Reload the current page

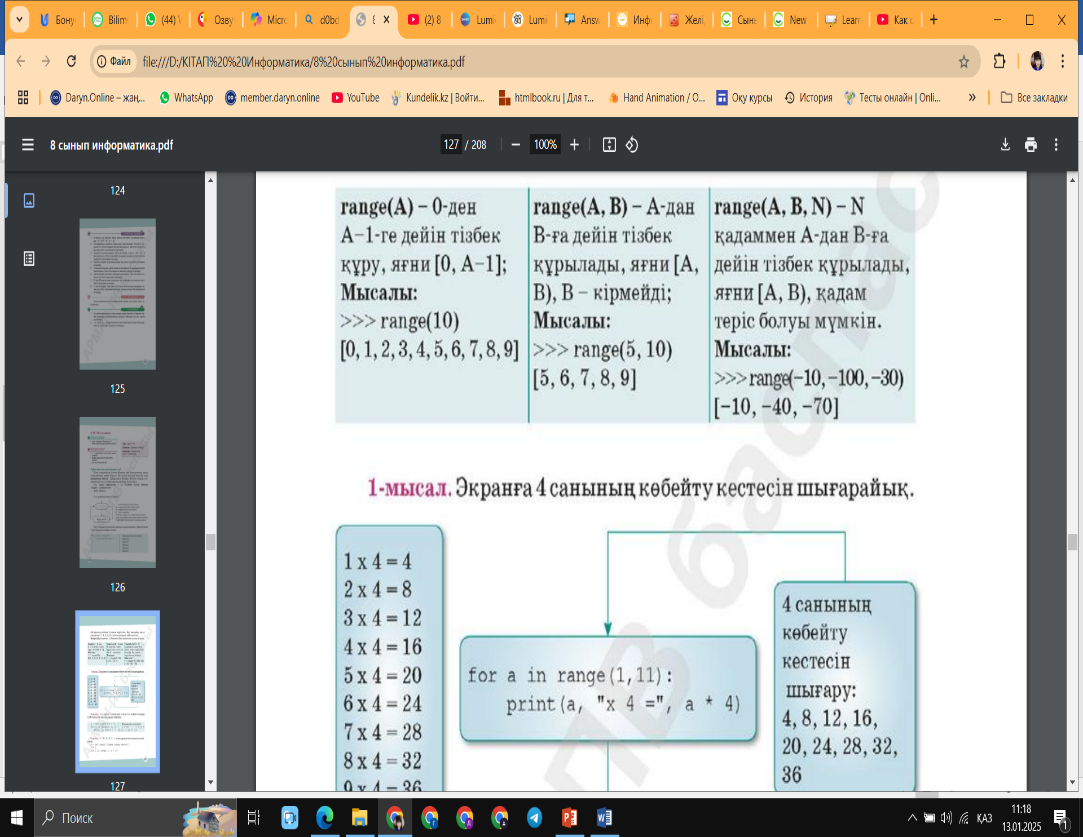[x=71, y=61]
